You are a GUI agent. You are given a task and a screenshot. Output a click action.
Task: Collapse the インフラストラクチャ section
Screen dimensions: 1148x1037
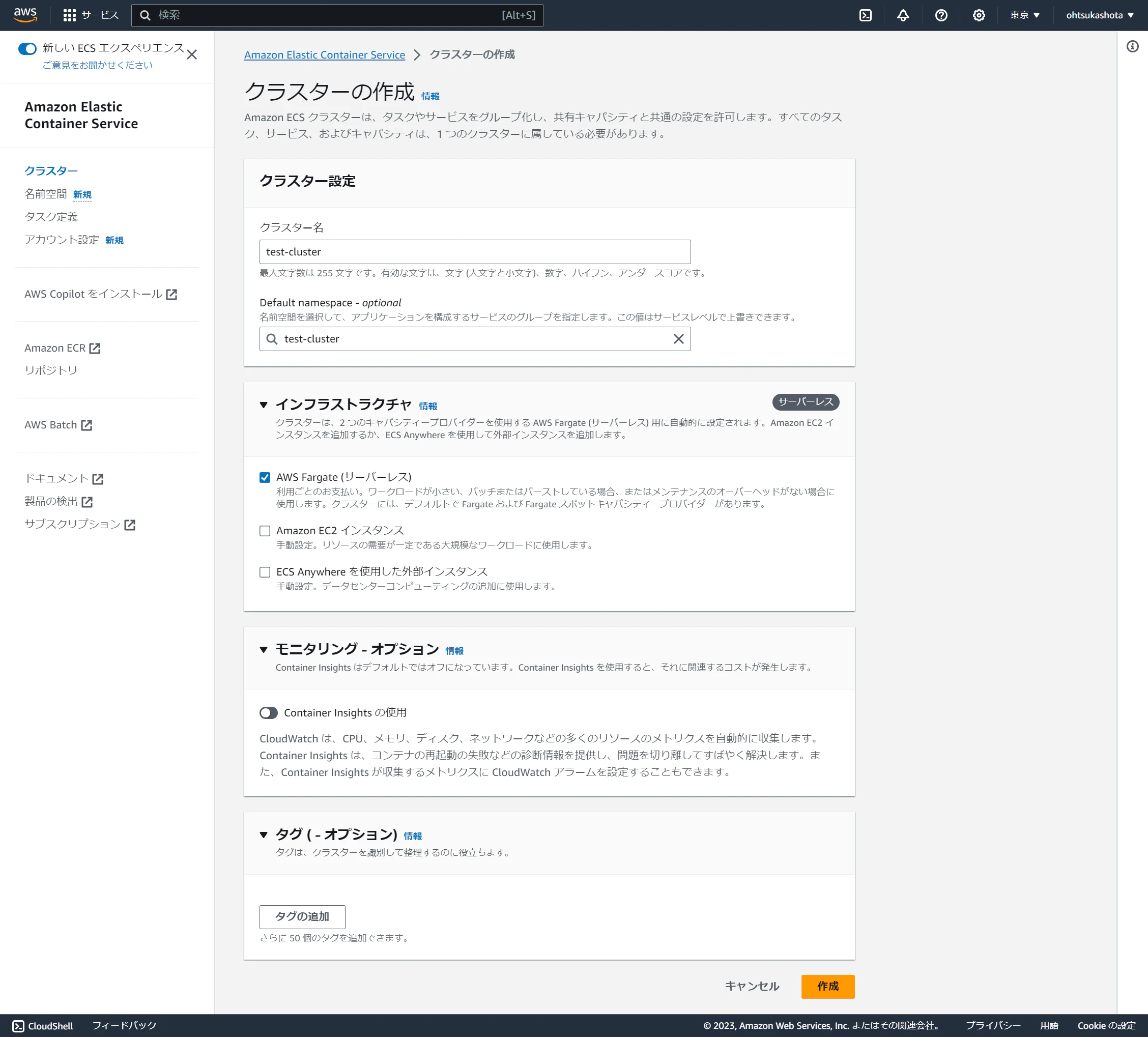click(x=264, y=405)
